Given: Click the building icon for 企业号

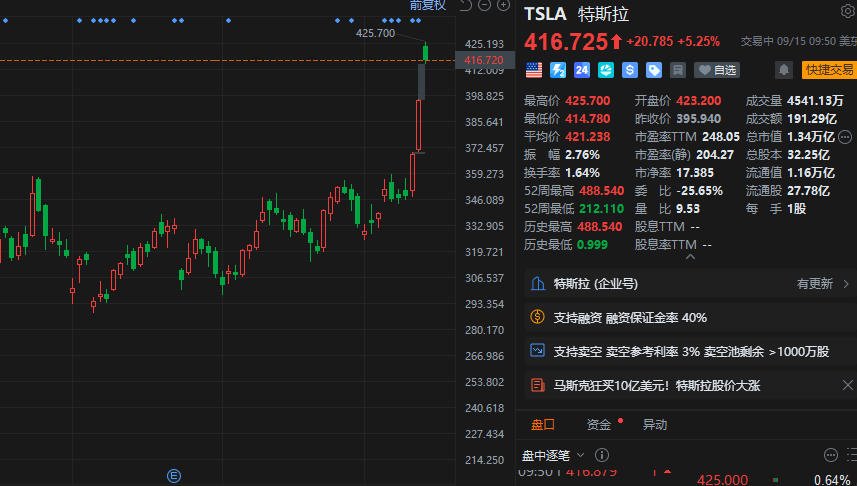Looking at the screenshot, I should pos(538,283).
